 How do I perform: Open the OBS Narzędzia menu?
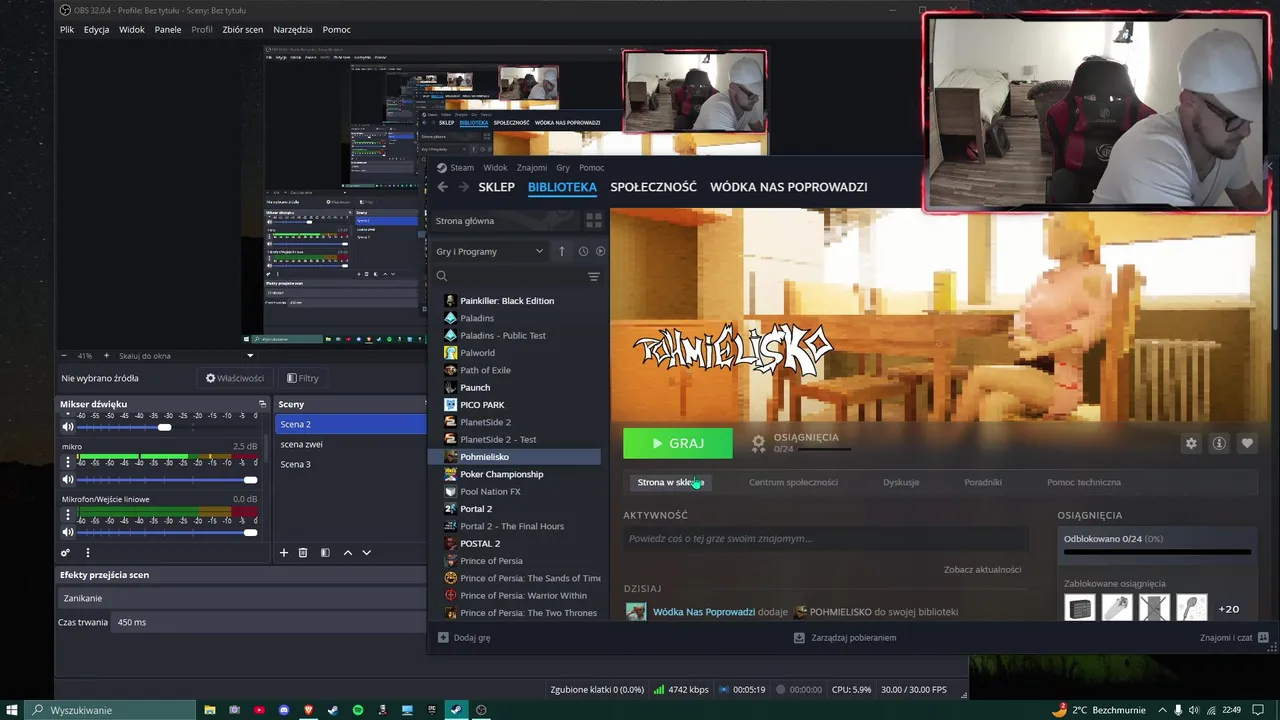(293, 29)
